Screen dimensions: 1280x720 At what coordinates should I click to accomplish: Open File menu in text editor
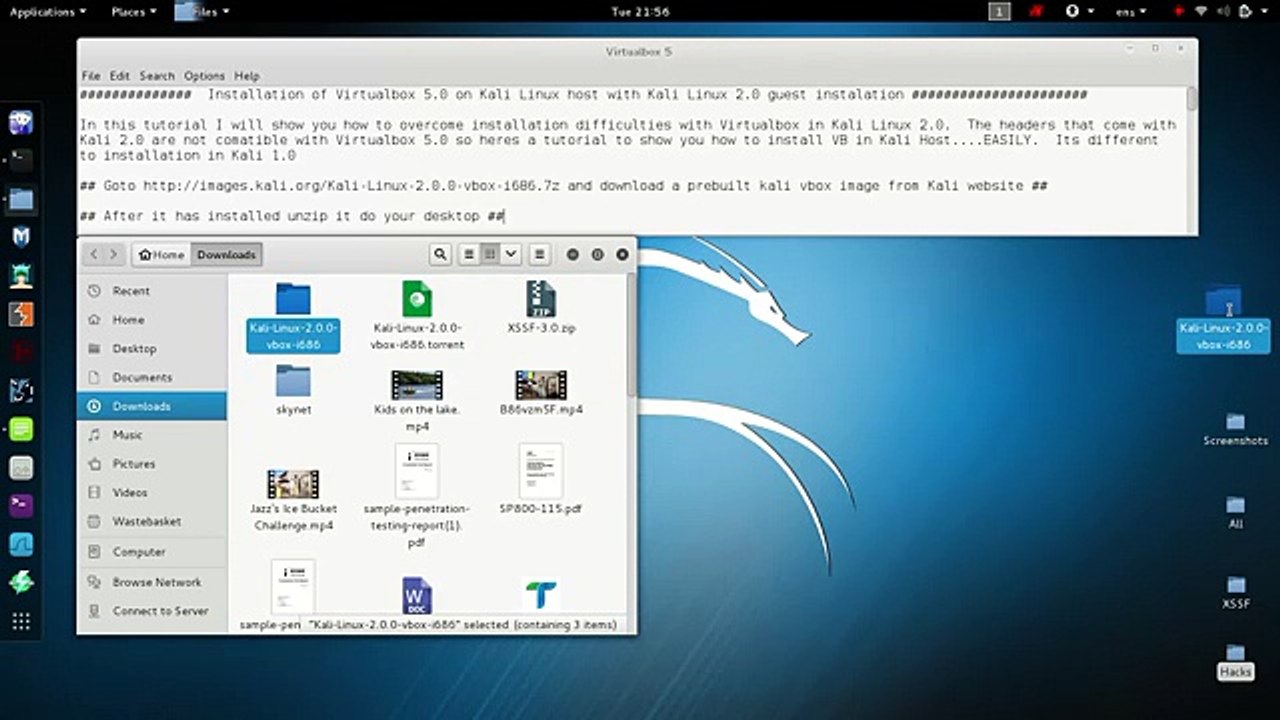tap(91, 76)
